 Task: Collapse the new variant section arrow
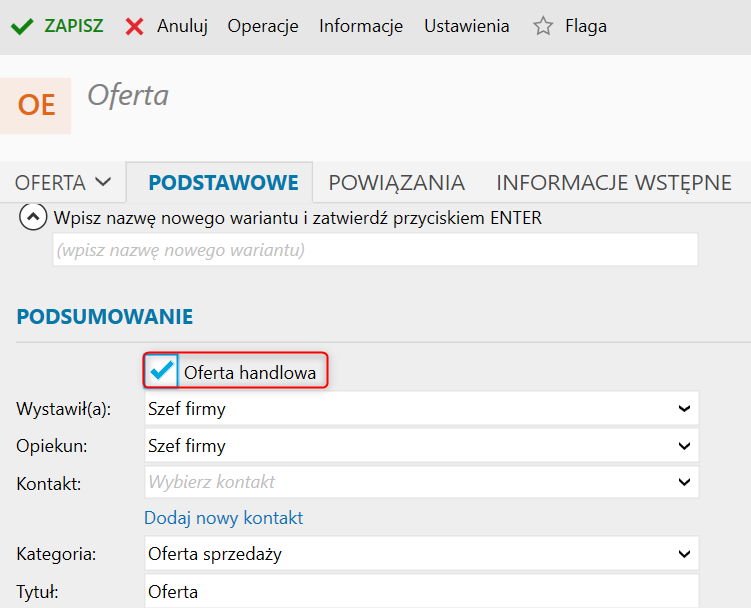point(33,217)
